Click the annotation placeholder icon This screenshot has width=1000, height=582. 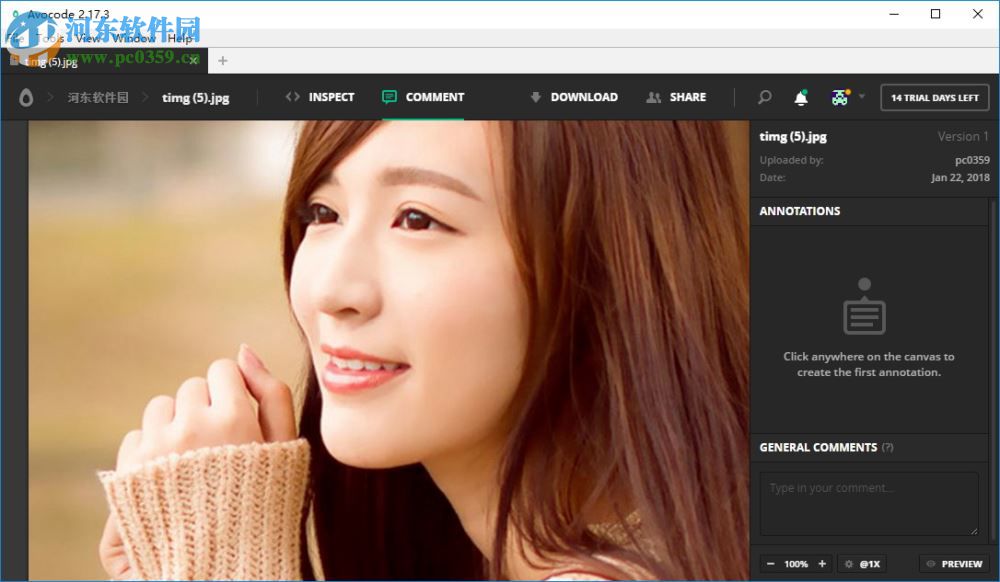864,306
